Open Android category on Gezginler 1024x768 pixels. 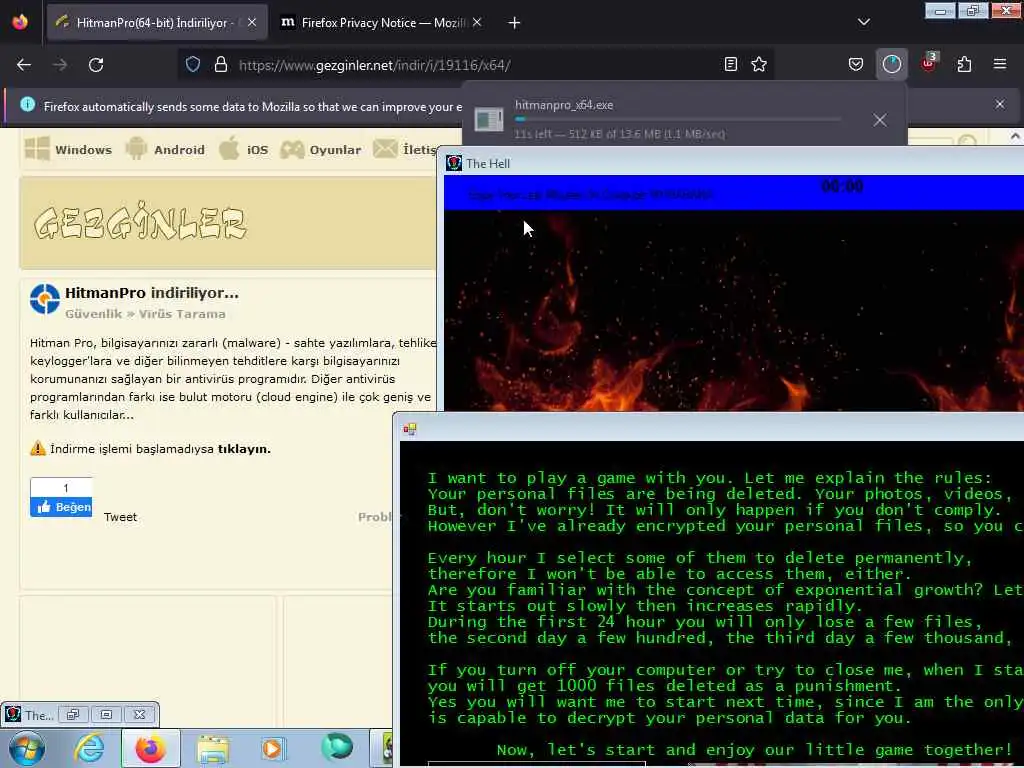165,149
